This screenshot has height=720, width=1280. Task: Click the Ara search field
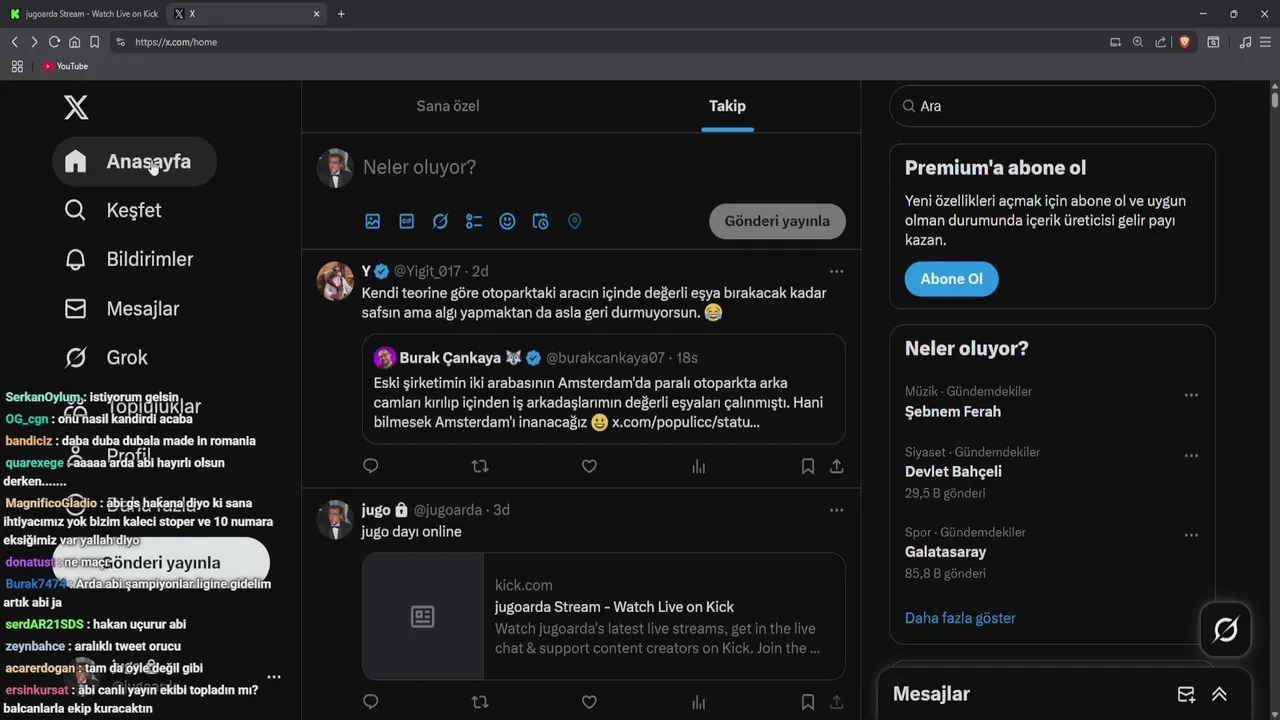point(1052,106)
